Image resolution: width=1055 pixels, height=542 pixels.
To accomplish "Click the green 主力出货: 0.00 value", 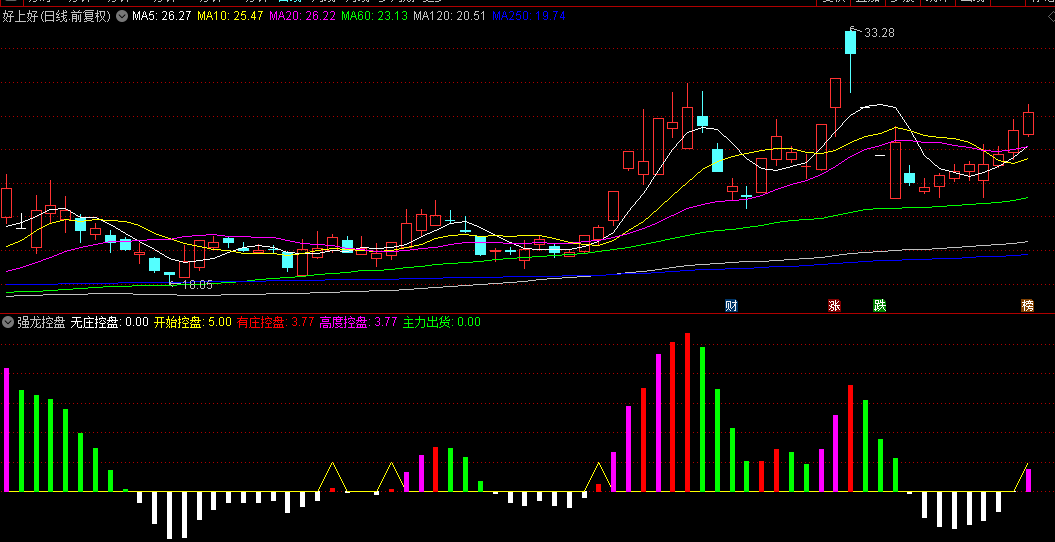I will (x=442, y=322).
